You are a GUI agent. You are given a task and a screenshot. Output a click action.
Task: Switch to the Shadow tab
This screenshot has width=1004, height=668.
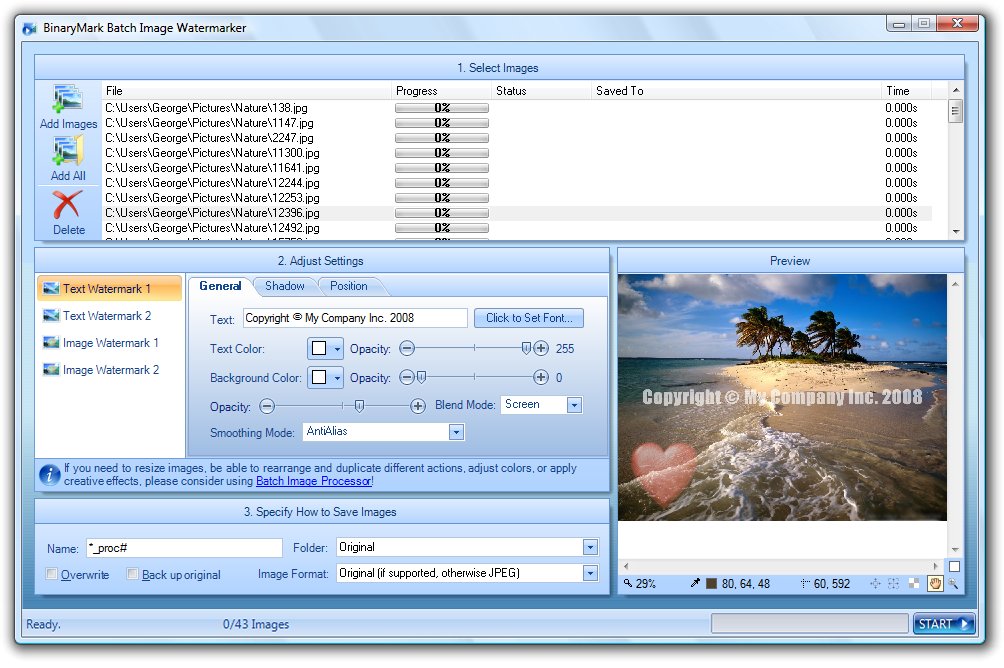[284, 286]
